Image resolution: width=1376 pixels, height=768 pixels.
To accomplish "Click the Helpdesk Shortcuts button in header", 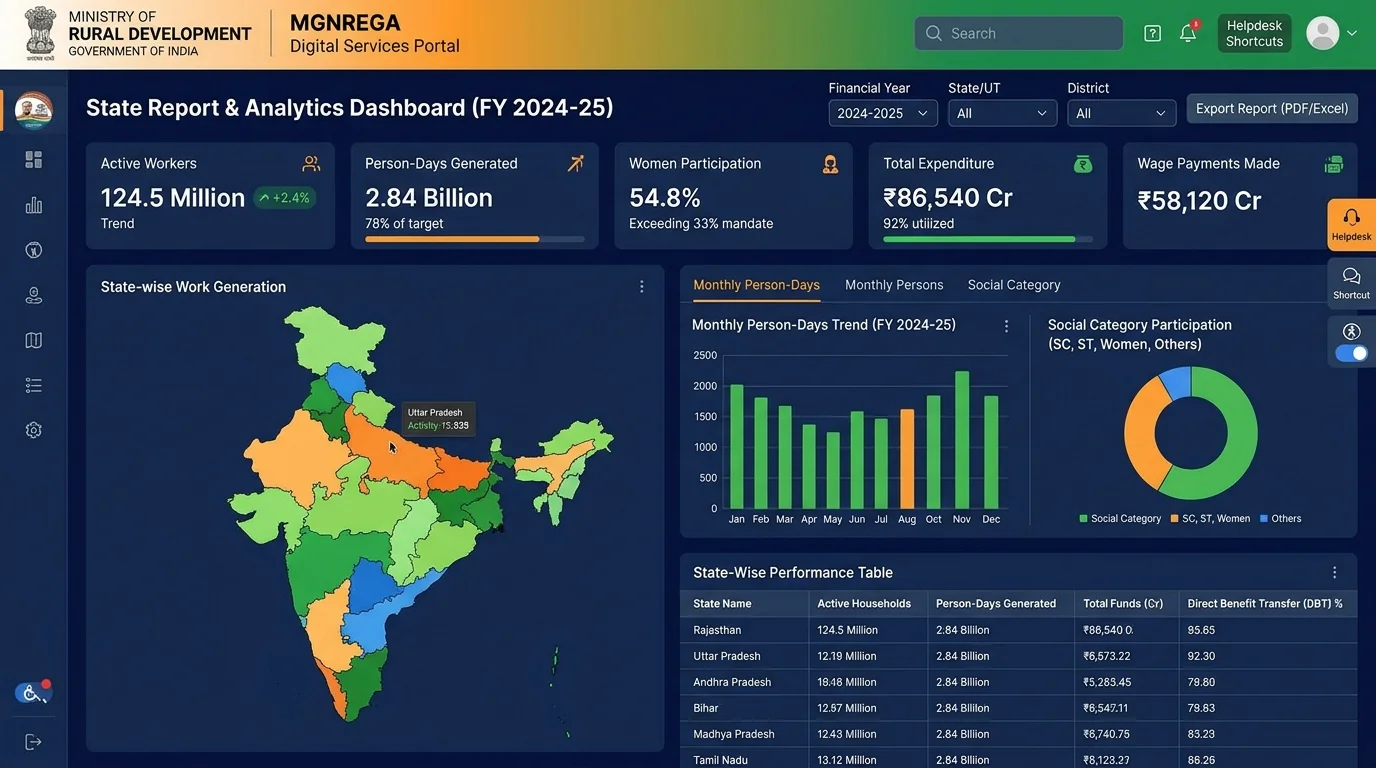I will click(1254, 33).
